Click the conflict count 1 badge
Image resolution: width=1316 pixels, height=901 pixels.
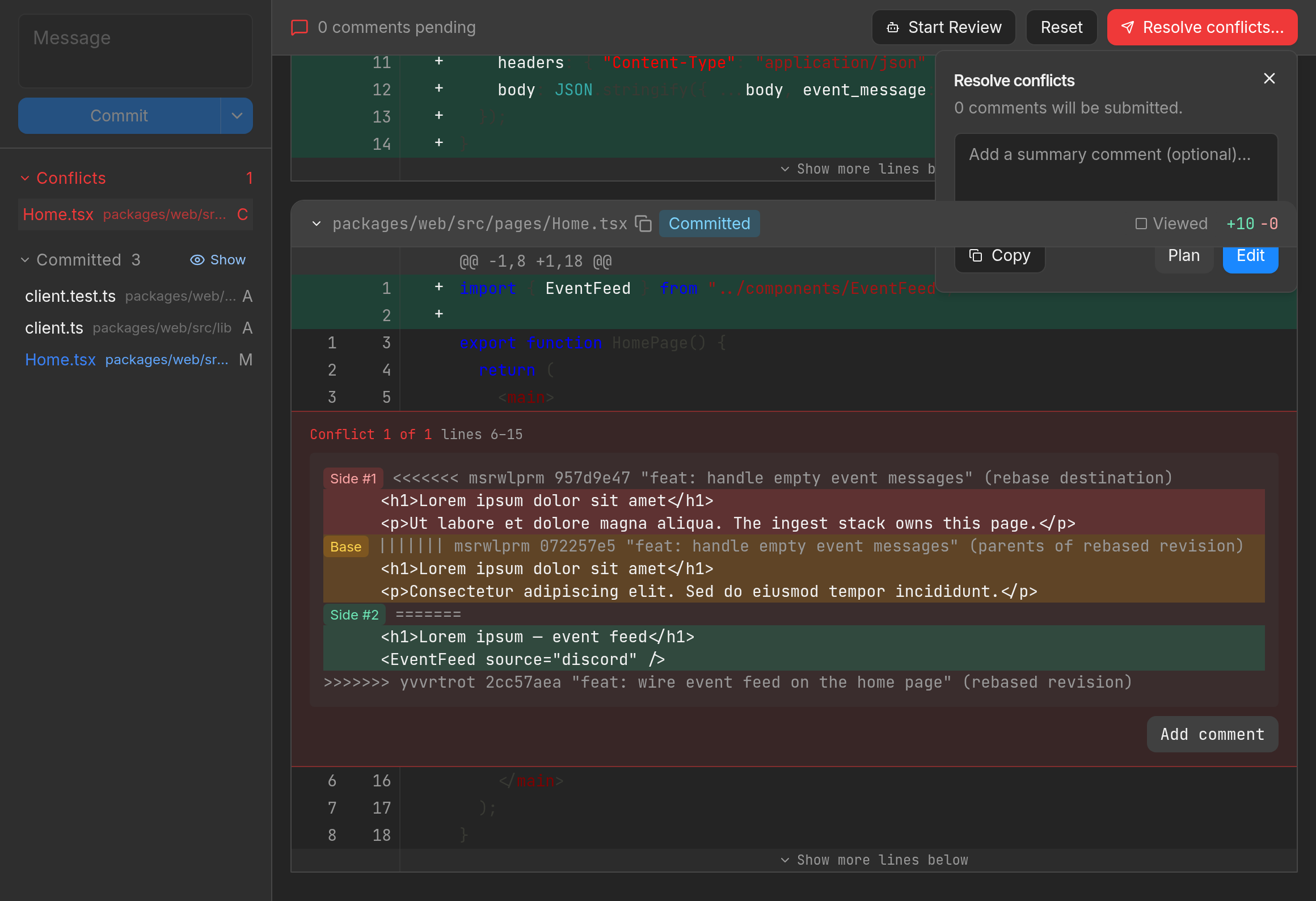(x=249, y=178)
